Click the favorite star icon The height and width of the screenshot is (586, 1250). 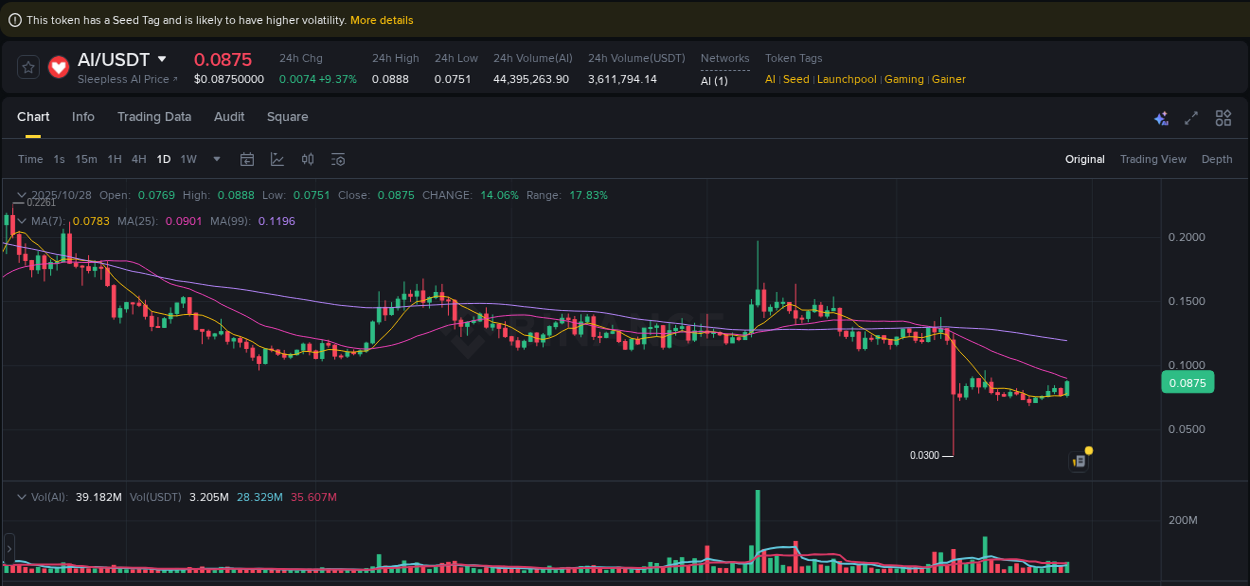[28, 66]
